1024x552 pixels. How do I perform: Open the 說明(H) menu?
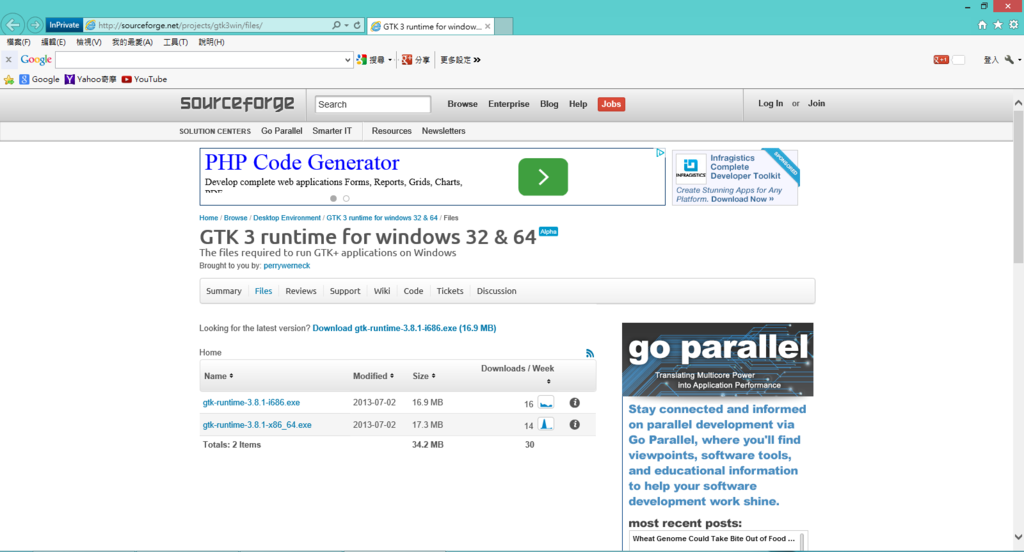[x=211, y=42]
